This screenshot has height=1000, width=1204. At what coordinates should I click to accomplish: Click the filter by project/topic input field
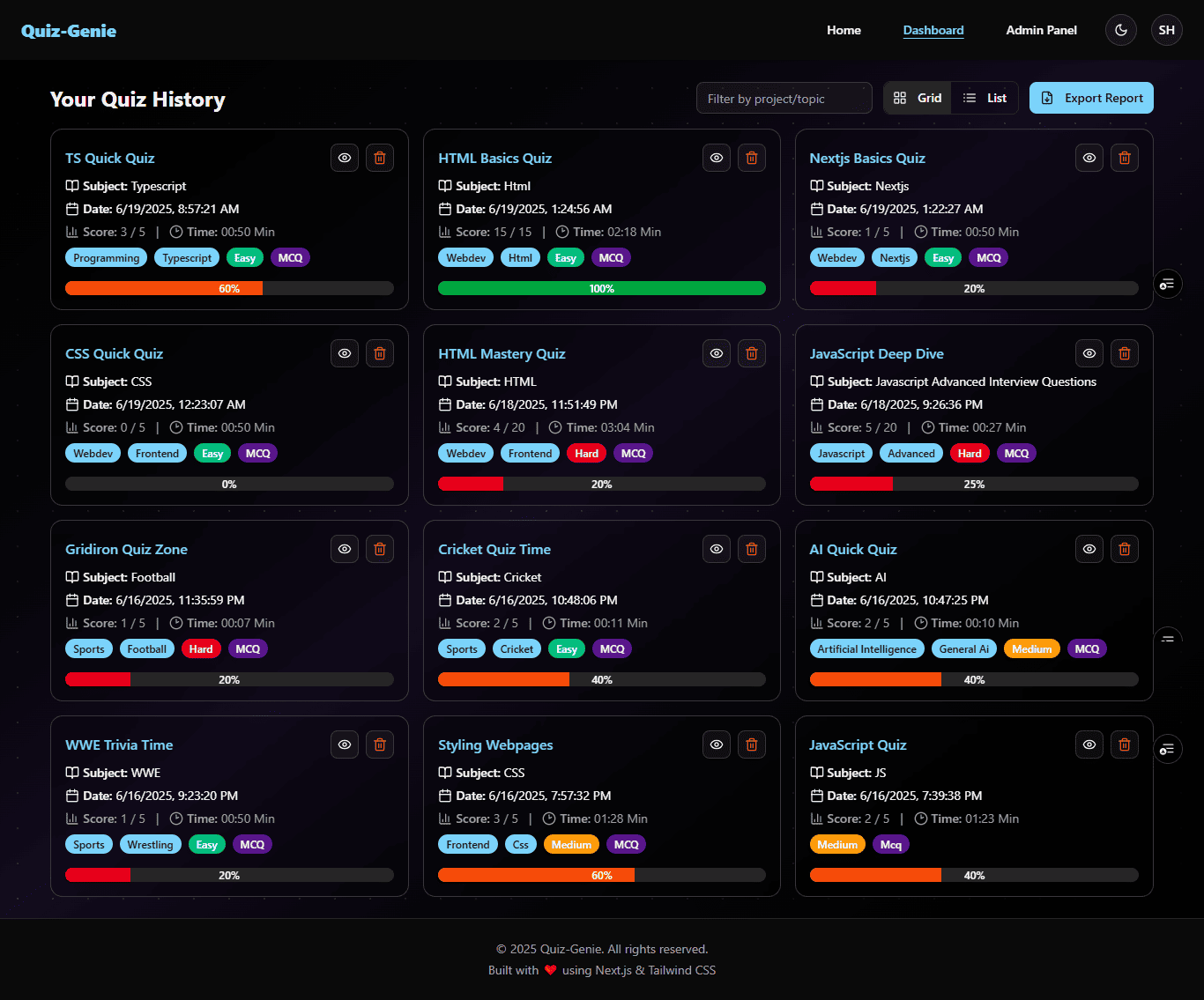point(783,98)
